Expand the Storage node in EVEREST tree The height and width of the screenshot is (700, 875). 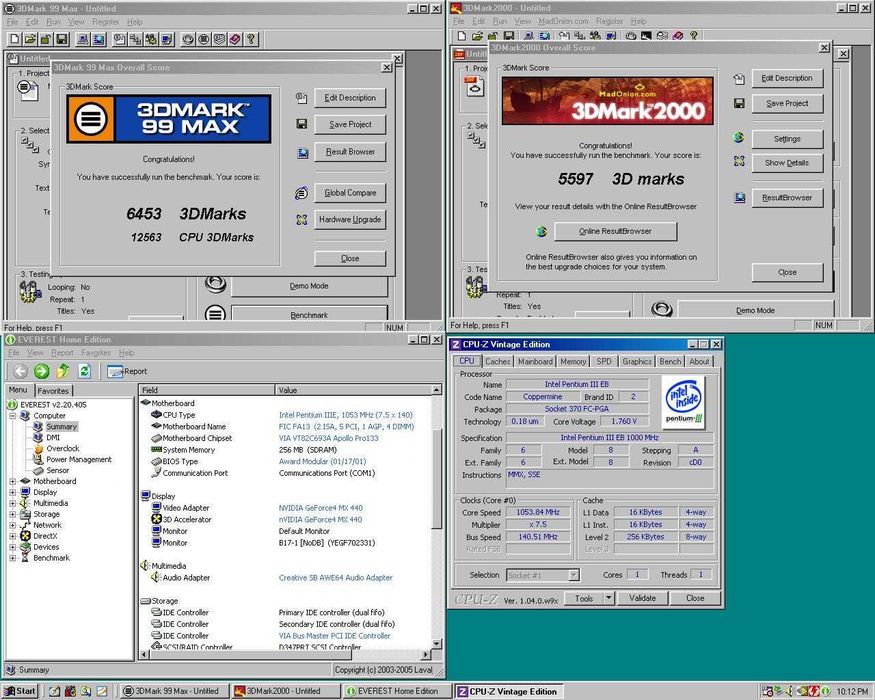(12, 514)
